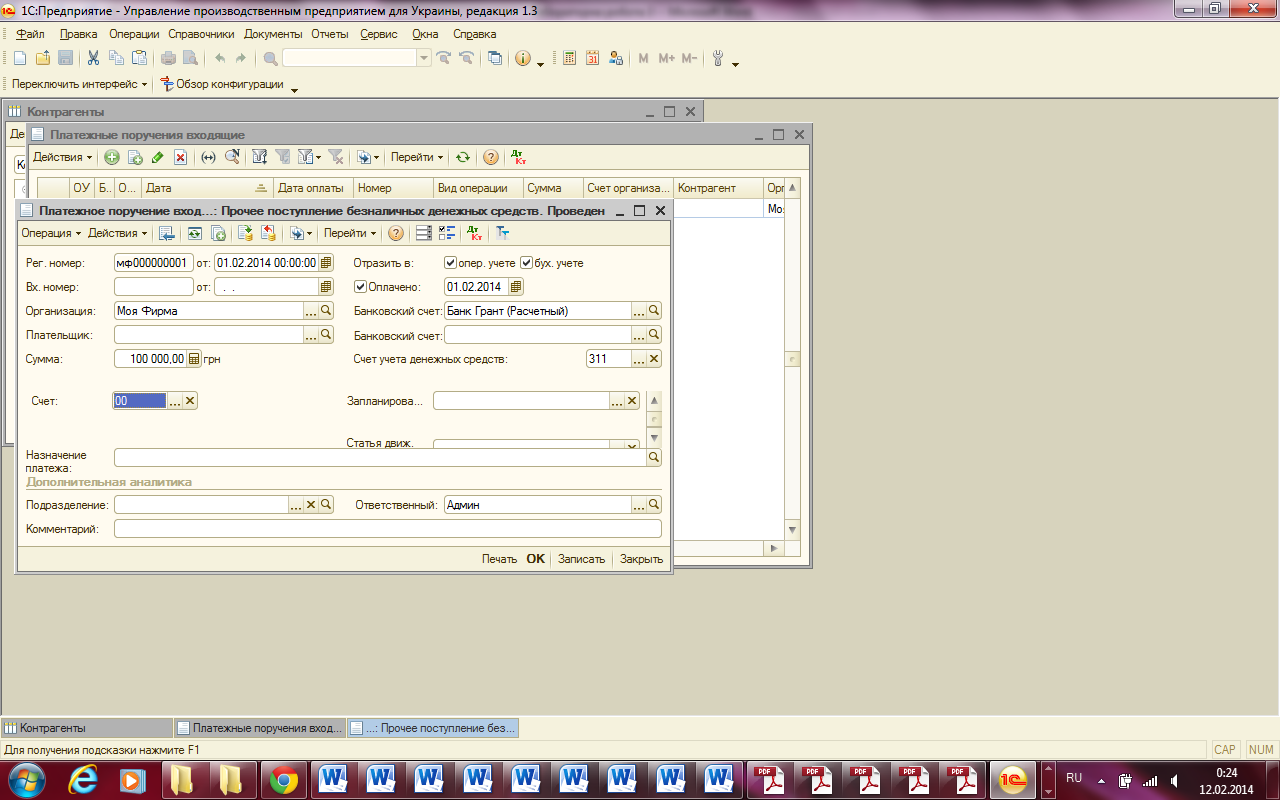This screenshot has width=1280, height=800.
Task: Open the calculator icon in main toolbar
Action: click(x=570, y=59)
